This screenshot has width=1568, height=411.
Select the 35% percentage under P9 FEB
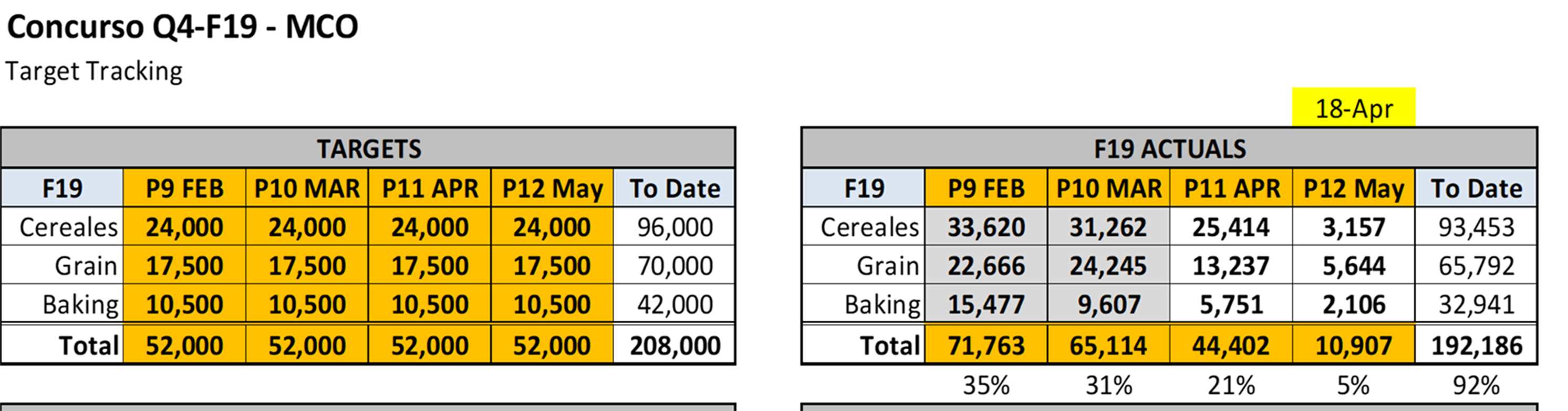[986, 385]
